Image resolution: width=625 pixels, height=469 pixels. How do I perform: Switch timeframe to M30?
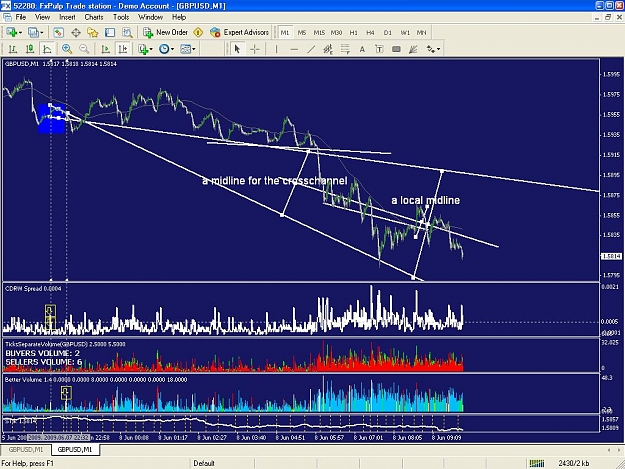(336, 33)
